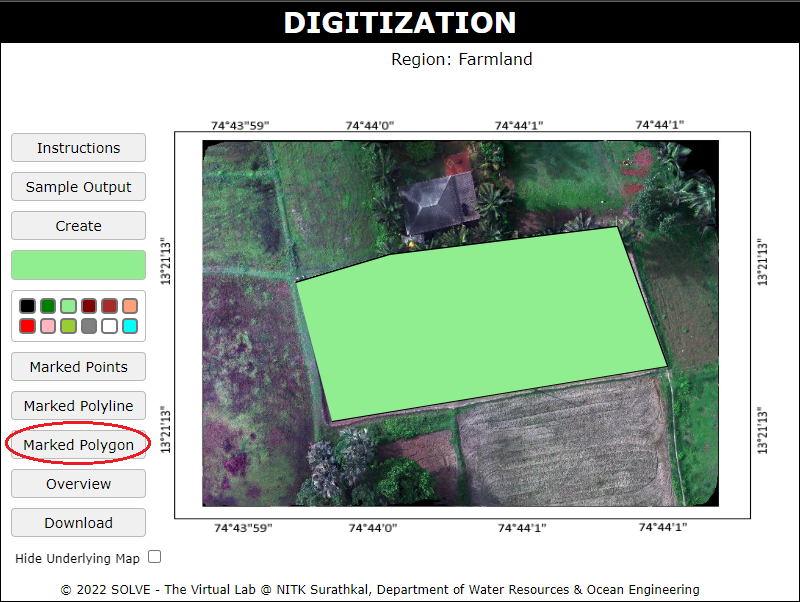Select the dark green color swatch
This screenshot has height=602, width=800.
[x=48, y=306]
